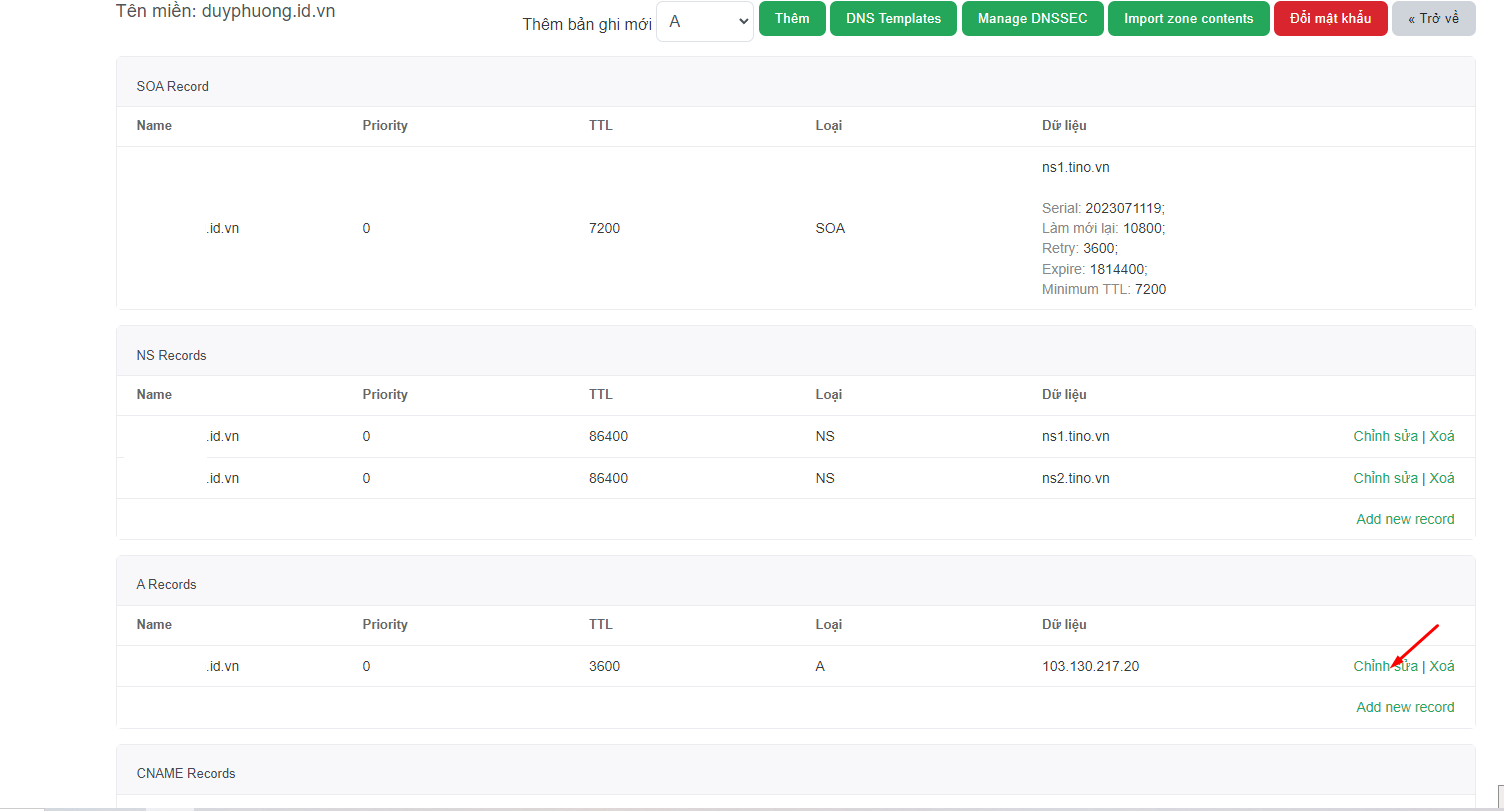Open DNS Templates
This screenshot has width=1504, height=811.
click(893, 19)
